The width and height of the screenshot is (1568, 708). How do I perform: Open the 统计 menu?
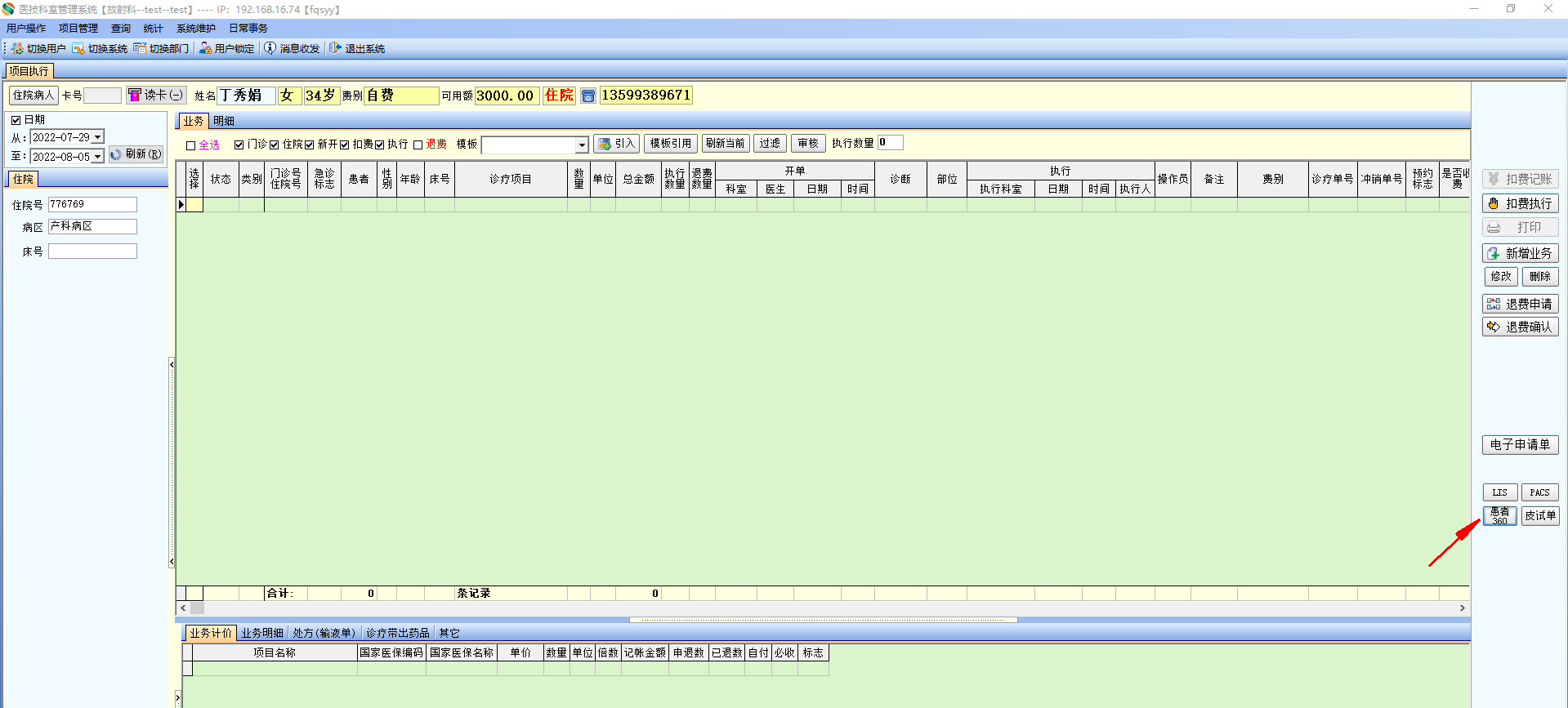click(x=154, y=29)
